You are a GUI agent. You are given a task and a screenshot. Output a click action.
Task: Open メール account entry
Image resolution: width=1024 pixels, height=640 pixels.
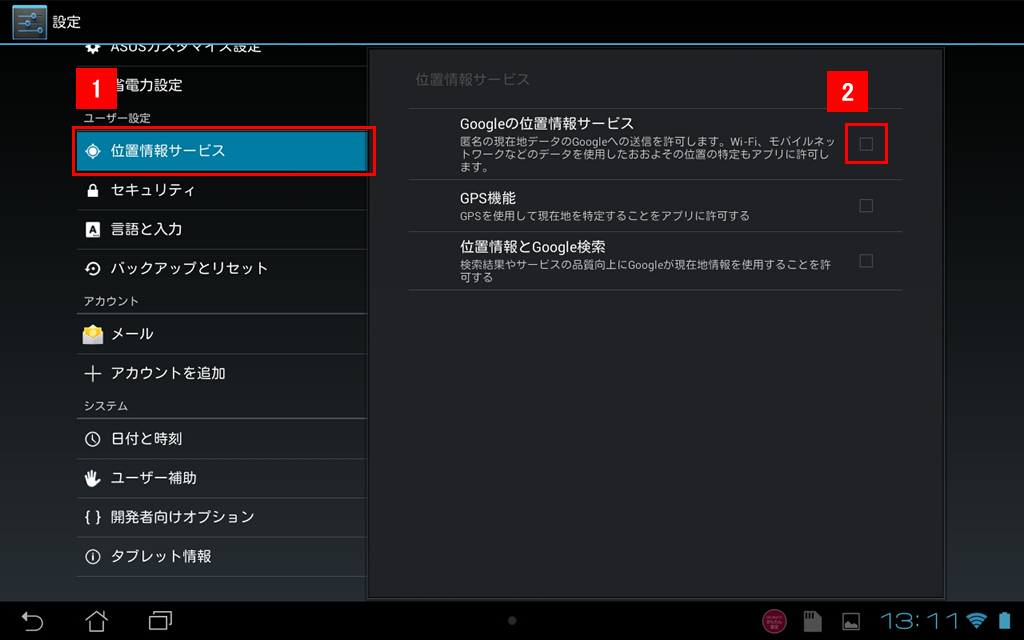click(222, 334)
